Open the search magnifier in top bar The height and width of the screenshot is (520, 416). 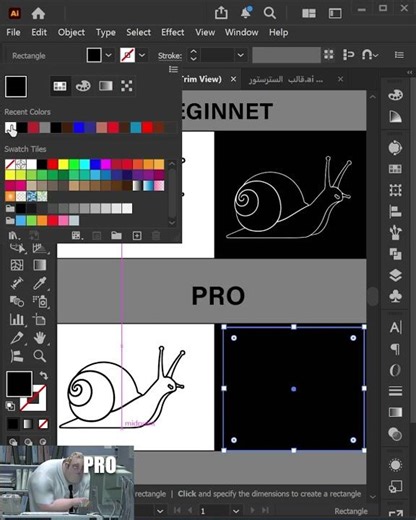coord(269,13)
